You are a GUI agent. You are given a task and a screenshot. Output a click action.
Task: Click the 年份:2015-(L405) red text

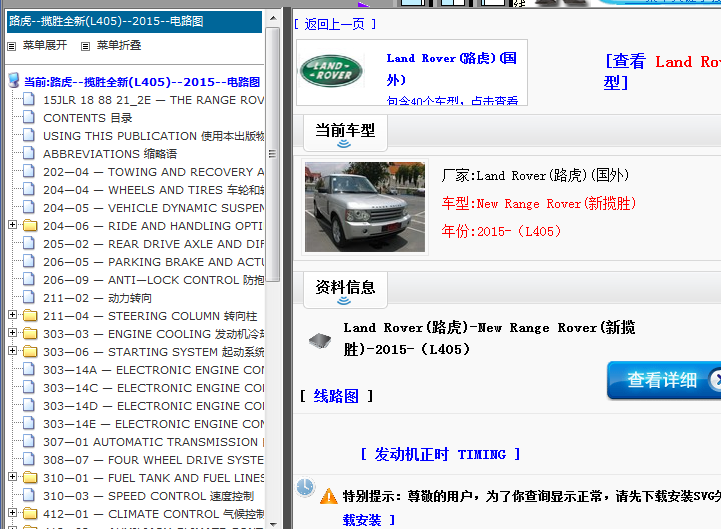[x=502, y=231]
